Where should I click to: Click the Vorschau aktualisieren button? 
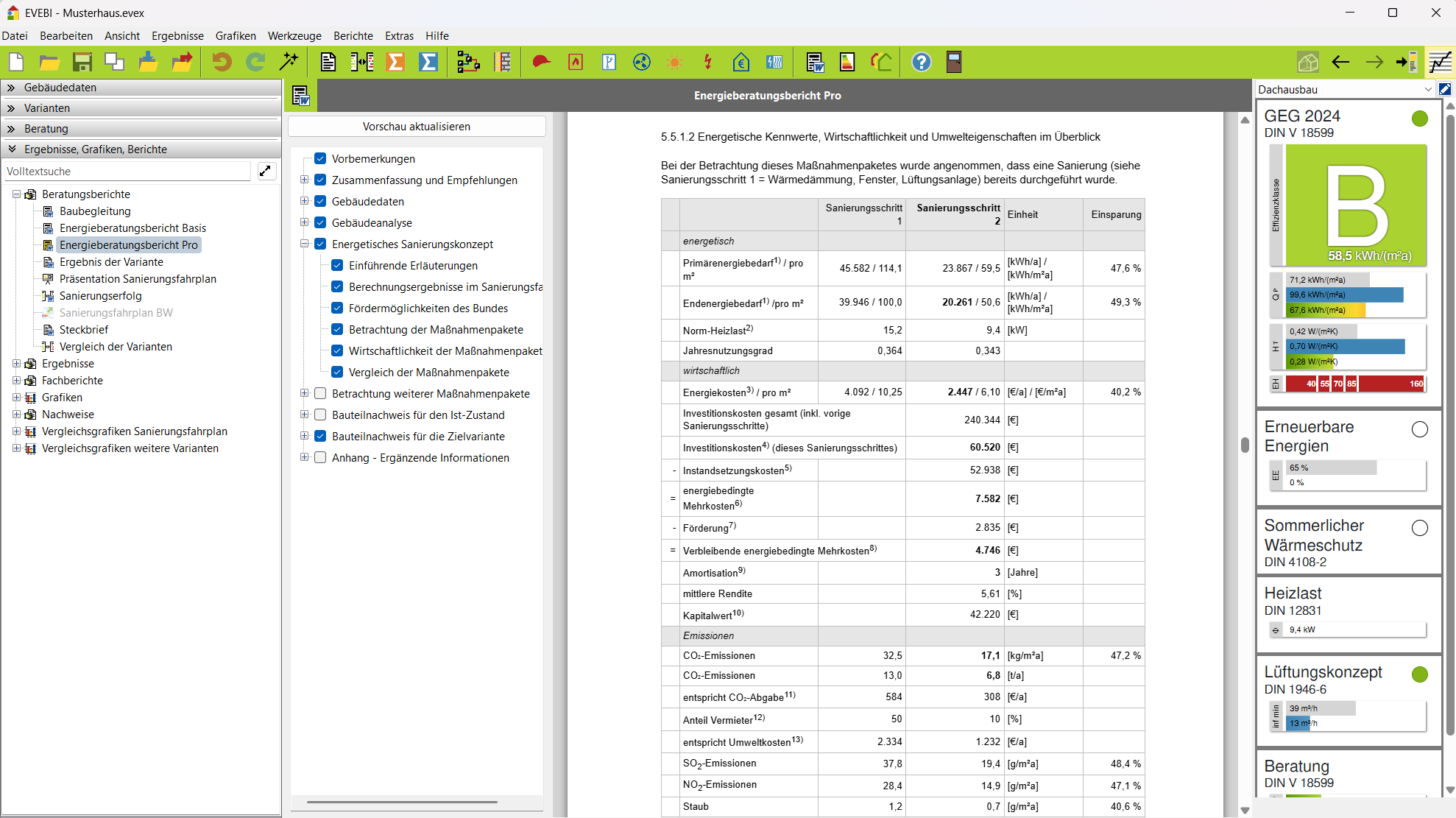(417, 127)
